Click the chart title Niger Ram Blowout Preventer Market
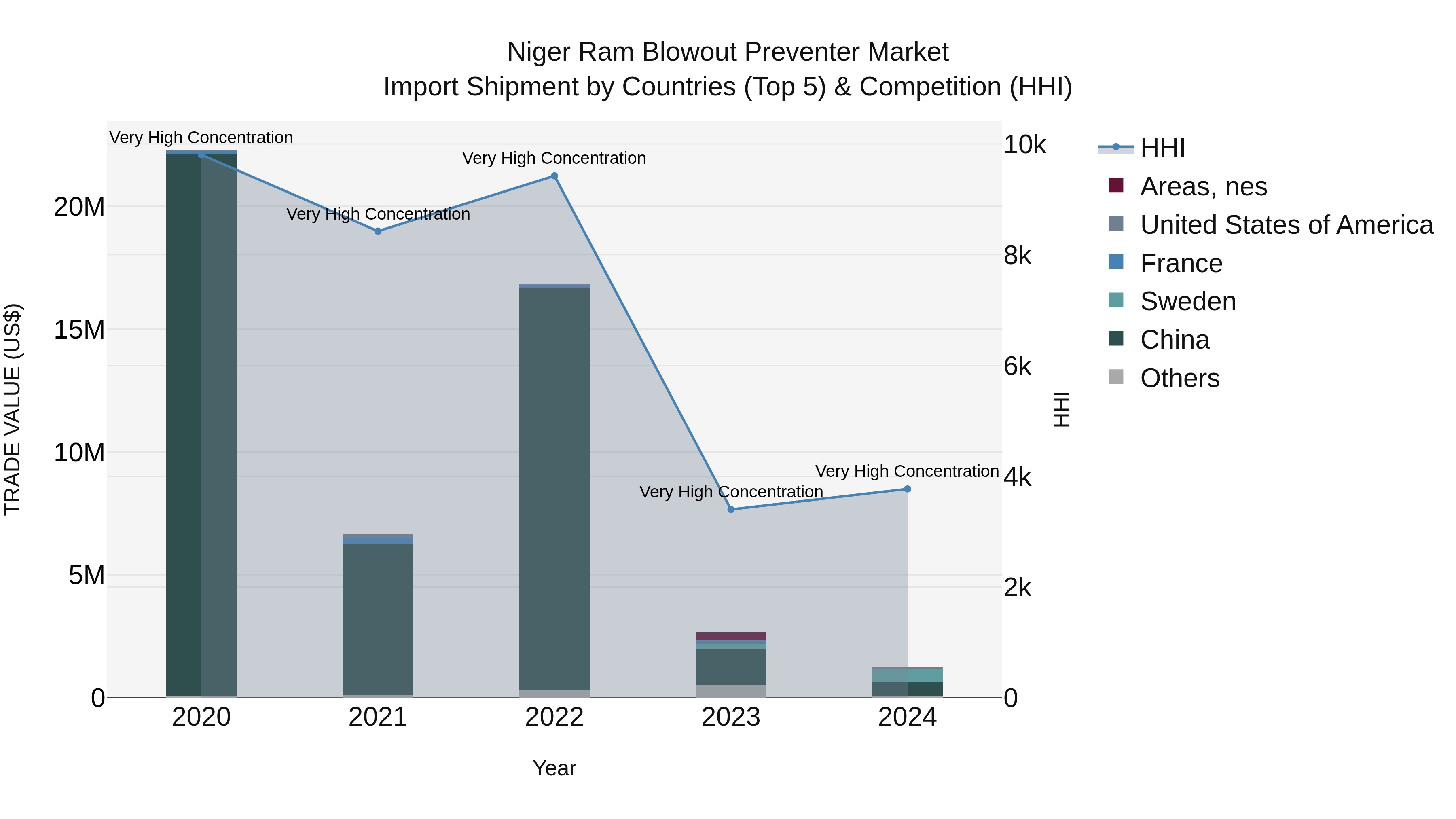This screenshot has height=819, width=1456. point(728,52)
